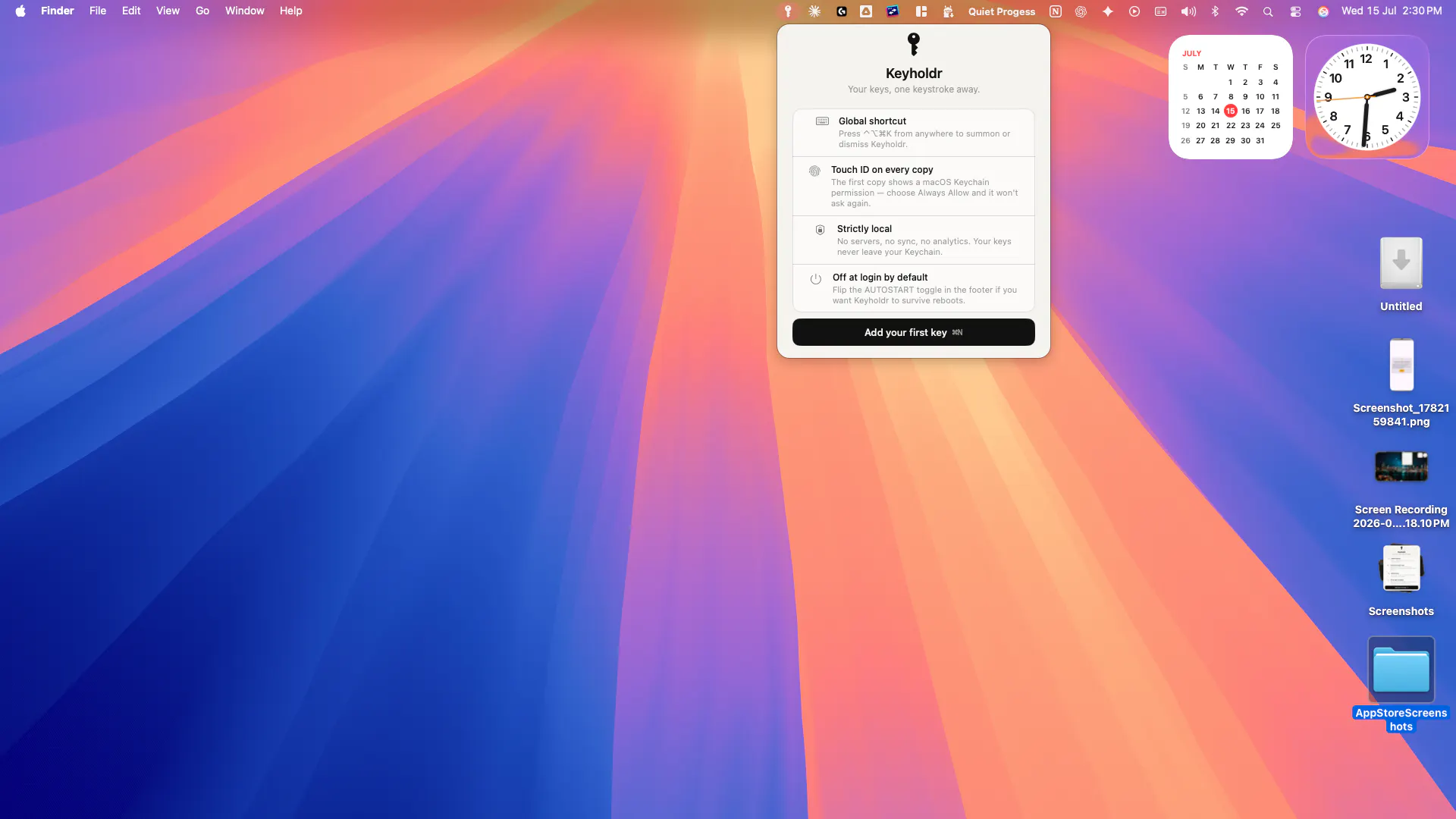Open Control Center toggles icon
Viewport: 1456px width, 819px height.
pyautogui.click(x=1295, y=11)
